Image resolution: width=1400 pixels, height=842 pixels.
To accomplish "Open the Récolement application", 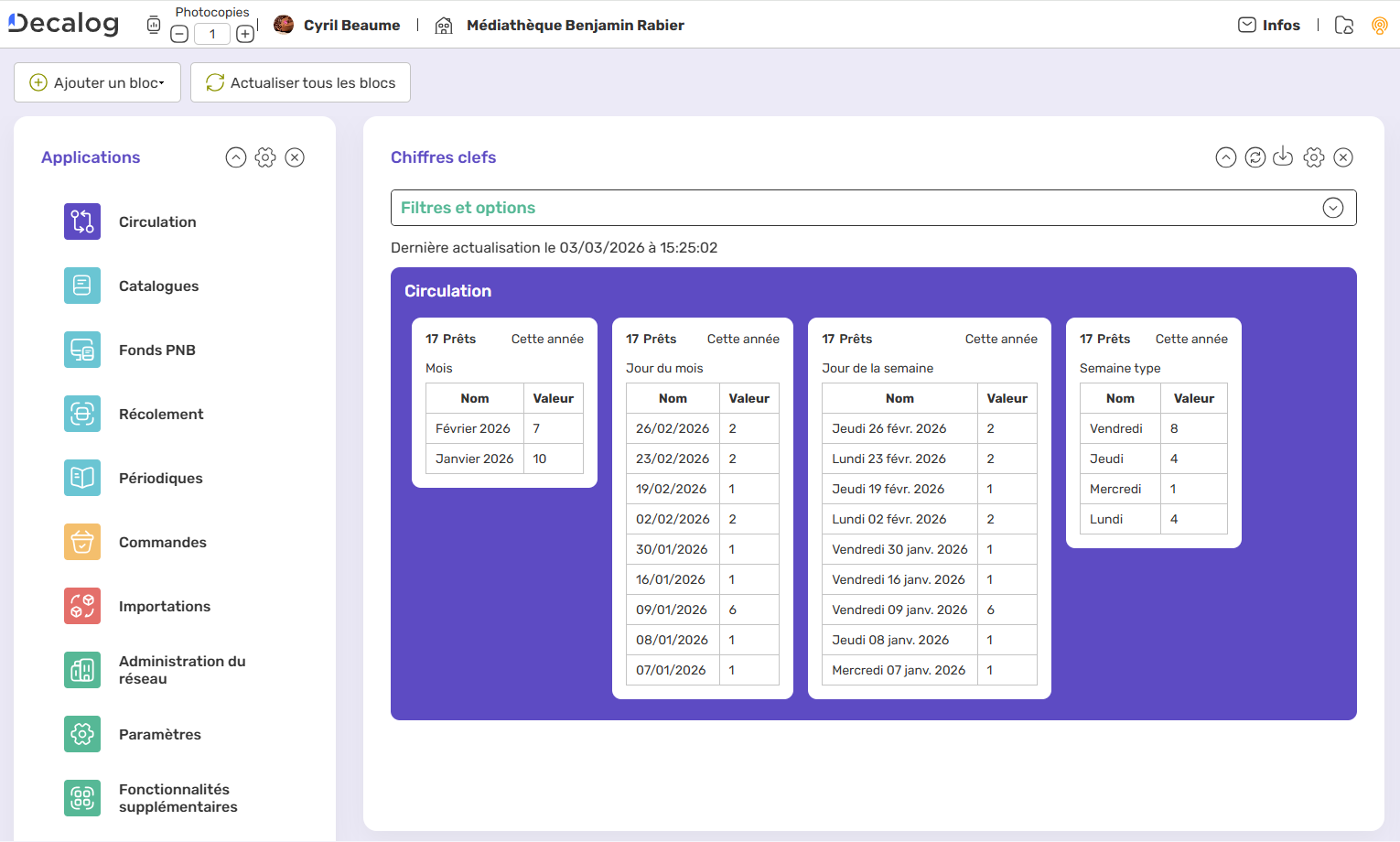I will 161,414.
